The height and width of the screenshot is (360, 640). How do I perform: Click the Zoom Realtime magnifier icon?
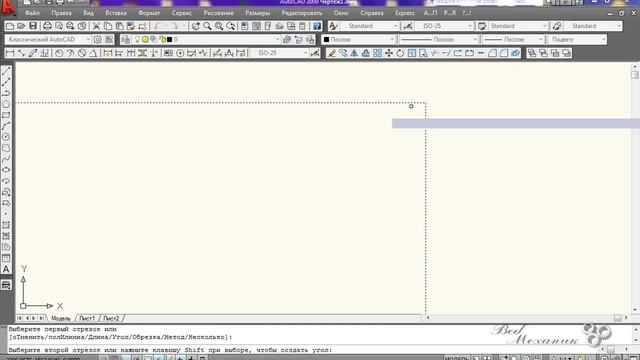[x=207, y=26]
